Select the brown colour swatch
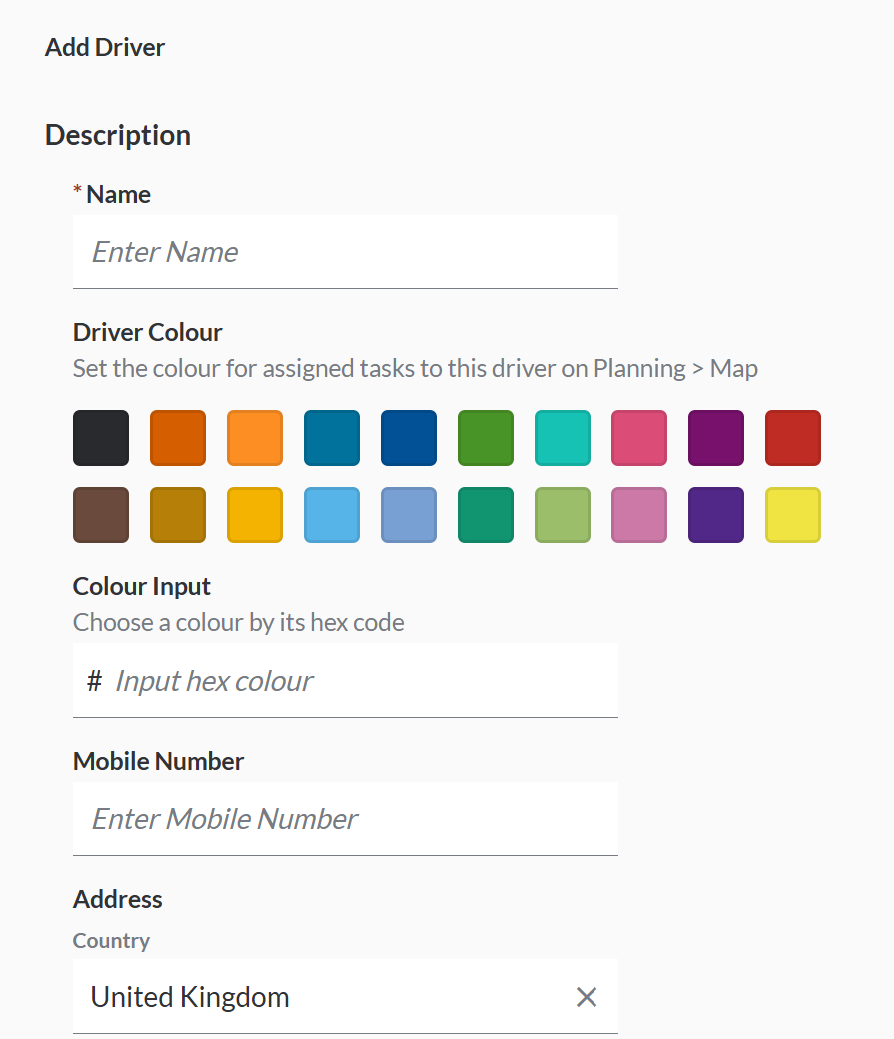Viewport: 894px width, 1039px height. [101, 515]
